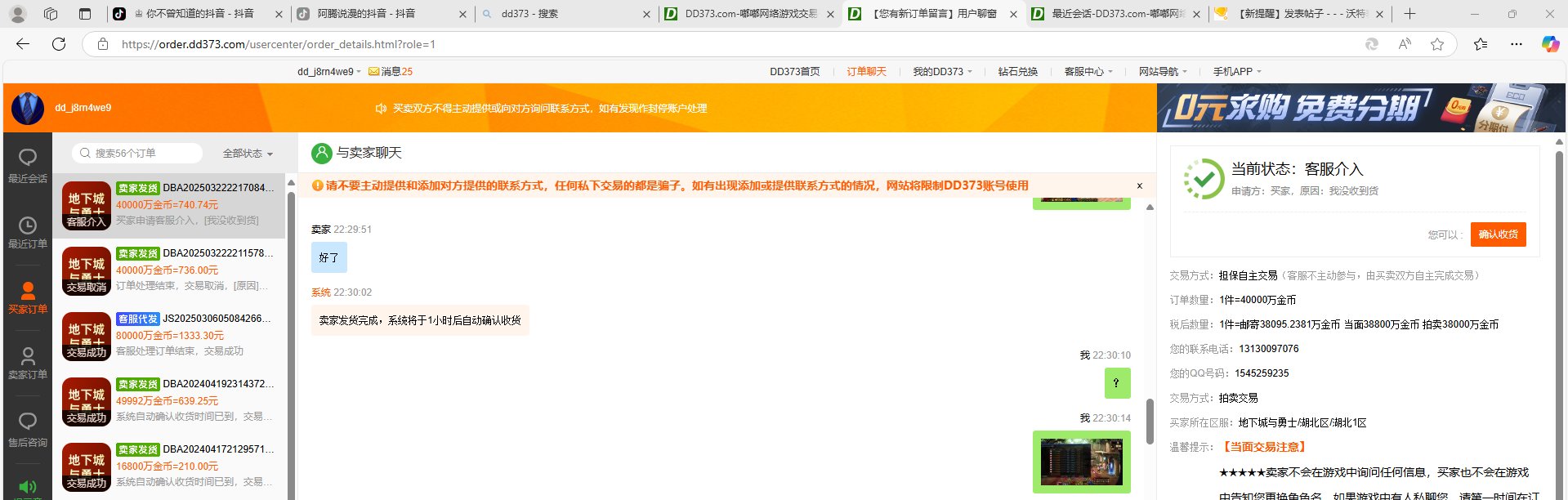Viewport: 1568px width, 500px height.
Task: Open a new browser tab with plus icon
Action: 1409,14
